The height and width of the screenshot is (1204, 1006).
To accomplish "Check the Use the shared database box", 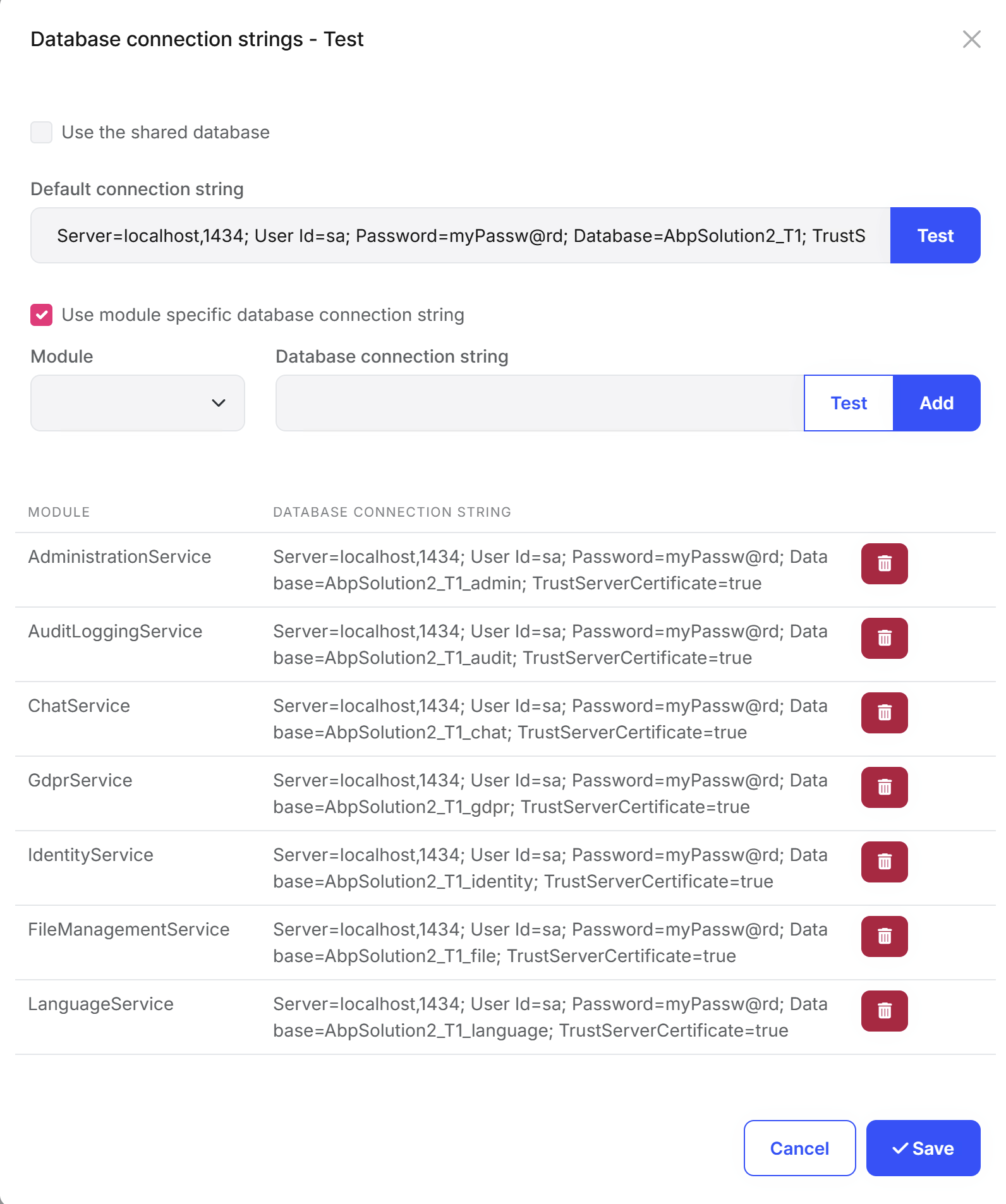I will (42, 133).
